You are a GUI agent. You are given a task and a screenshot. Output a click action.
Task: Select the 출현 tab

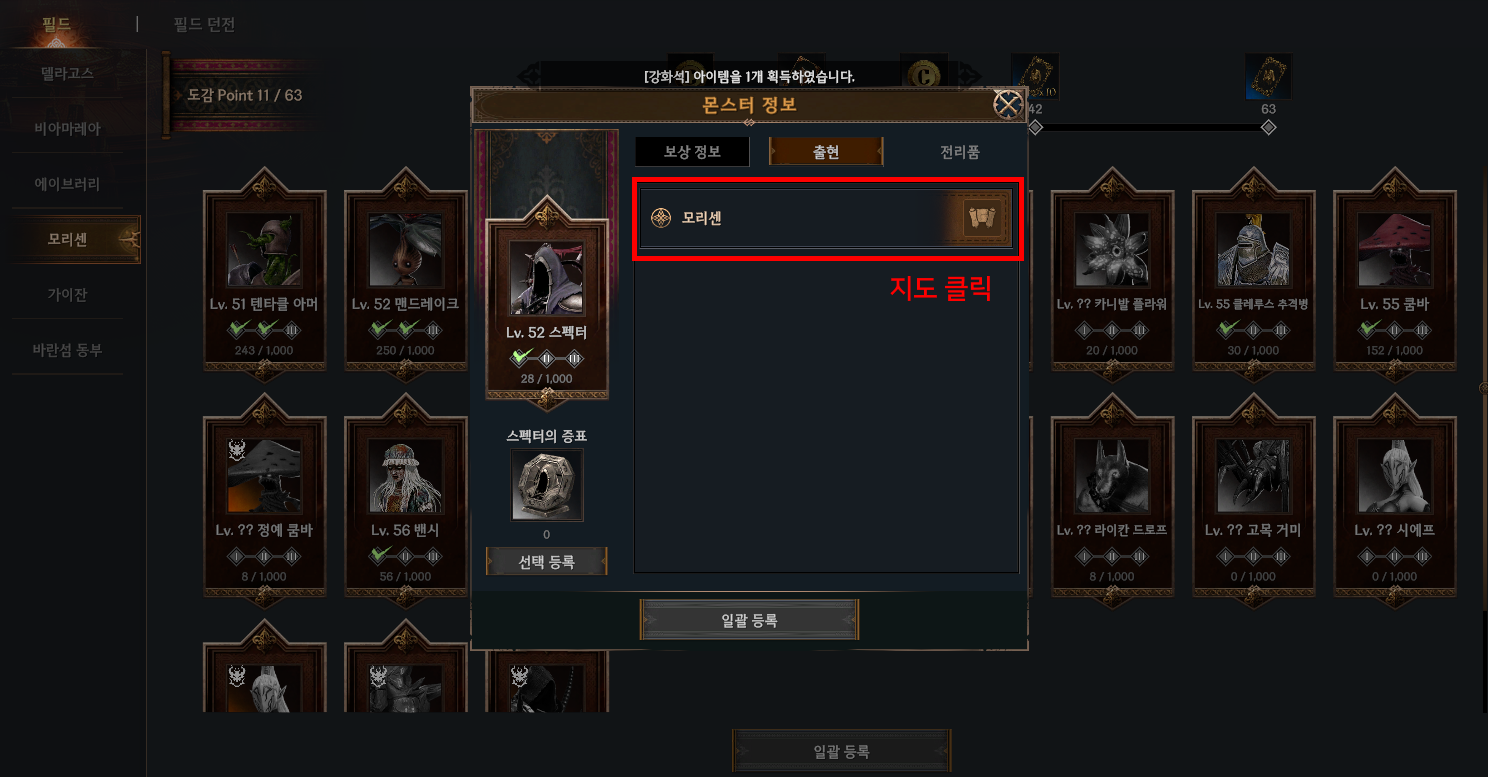(826, 152)
